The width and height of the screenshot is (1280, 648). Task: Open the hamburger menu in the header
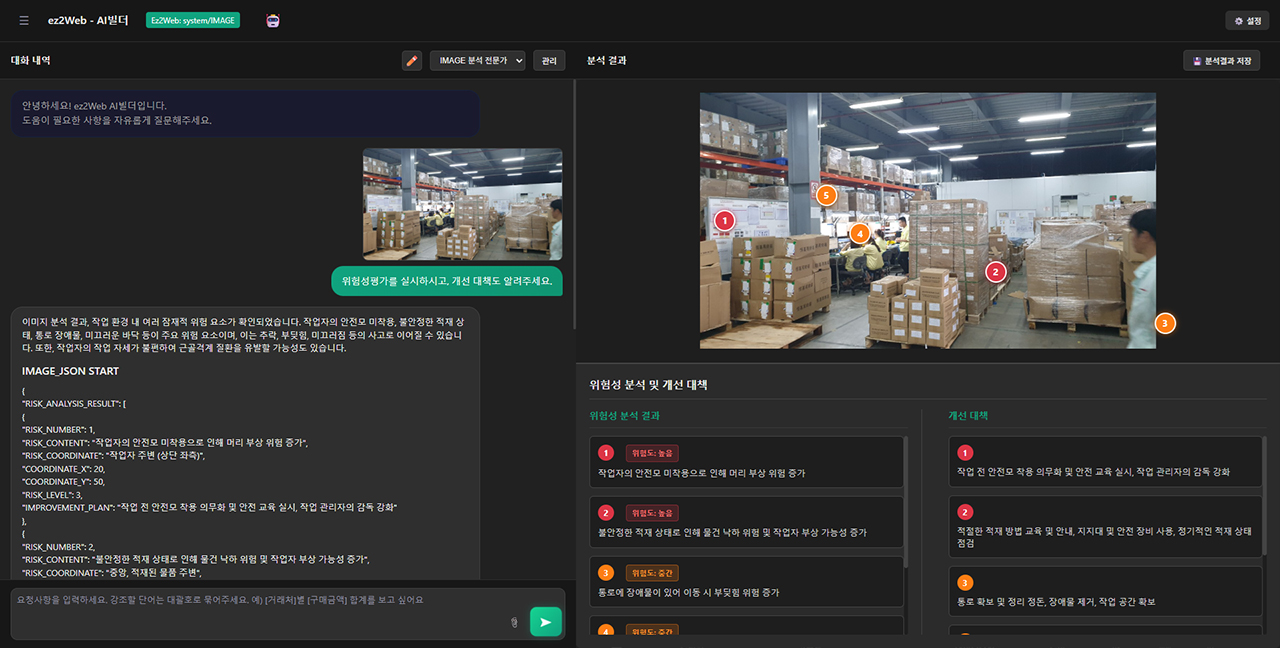point(24,20)
